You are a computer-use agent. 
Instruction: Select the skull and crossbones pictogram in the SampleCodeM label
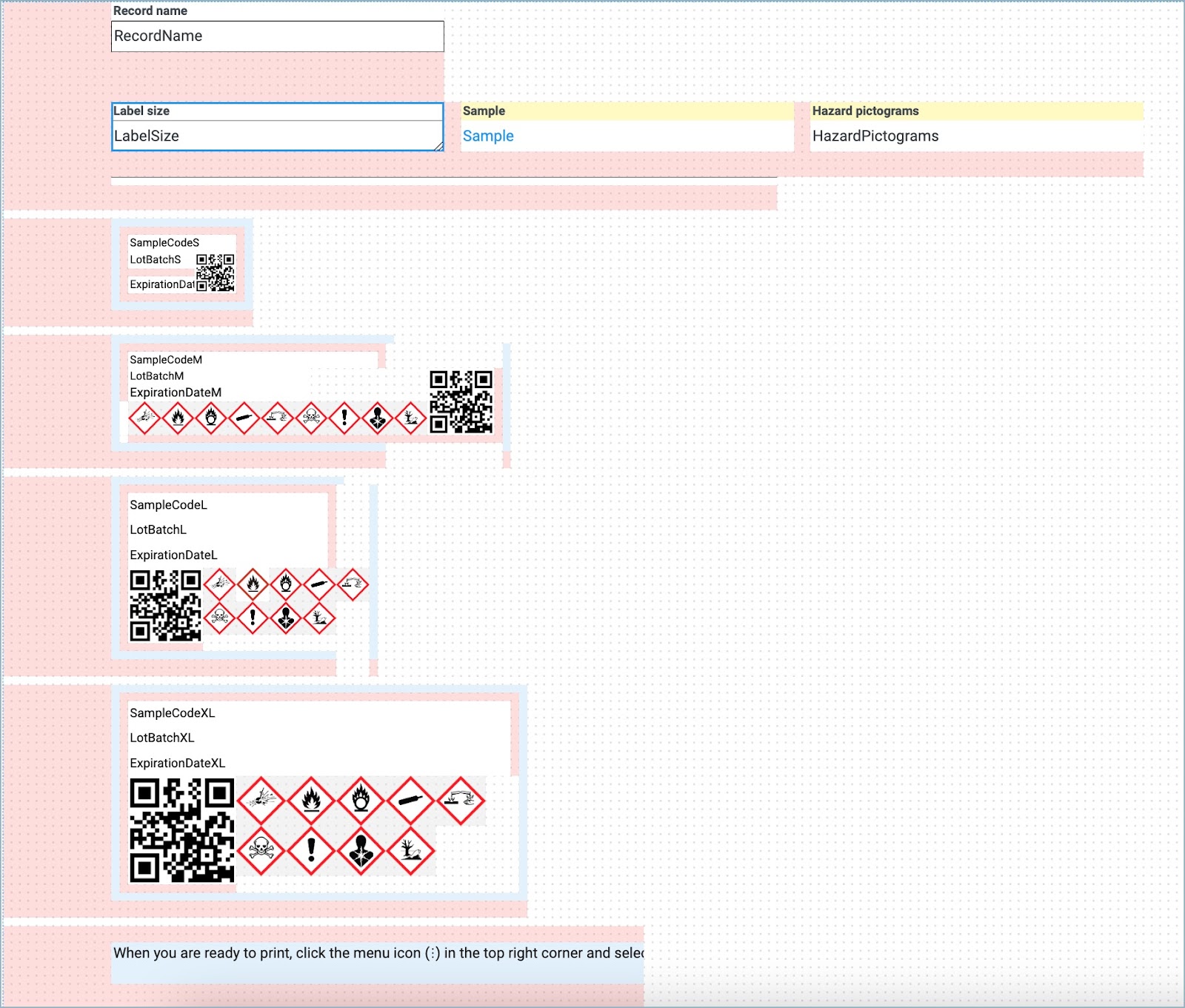click(x=311, y=418)
